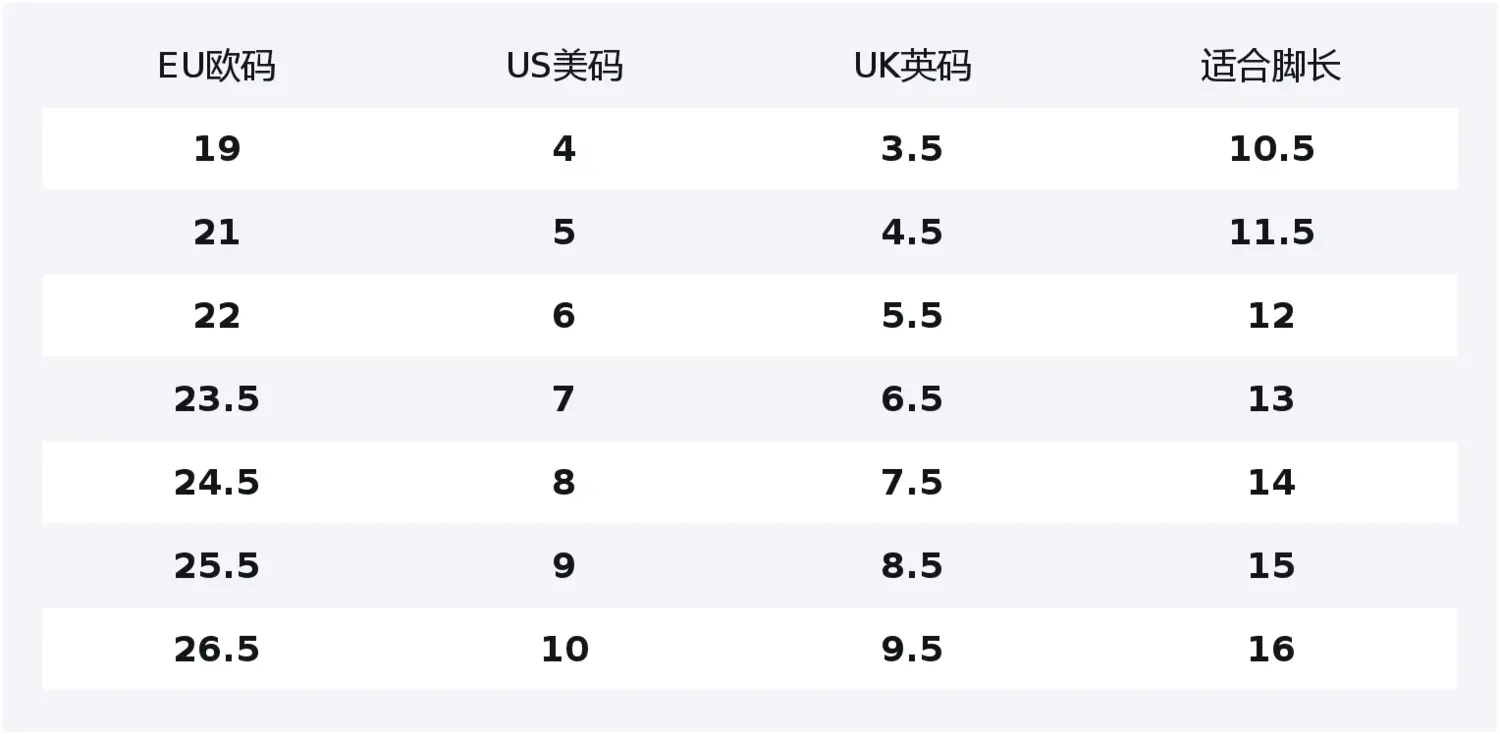This screenshot has width=1500, height=734.
Task: Select EU size 19 cell
Action: [x=216, y=149]
